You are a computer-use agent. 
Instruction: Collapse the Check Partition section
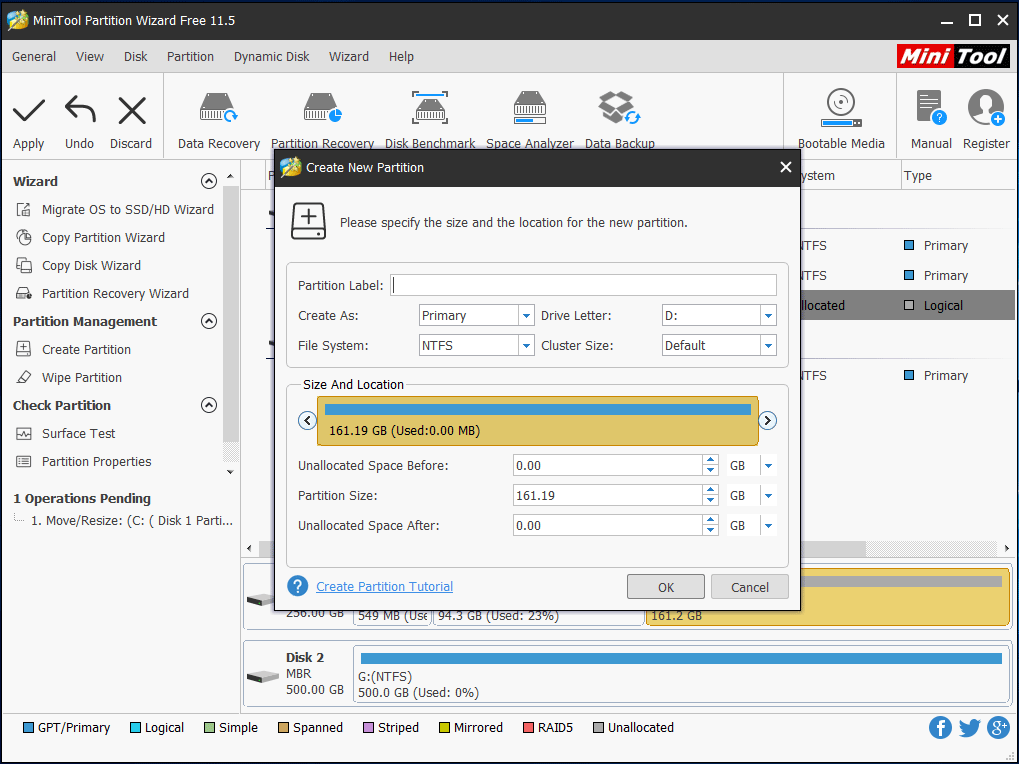click(209, 405)
